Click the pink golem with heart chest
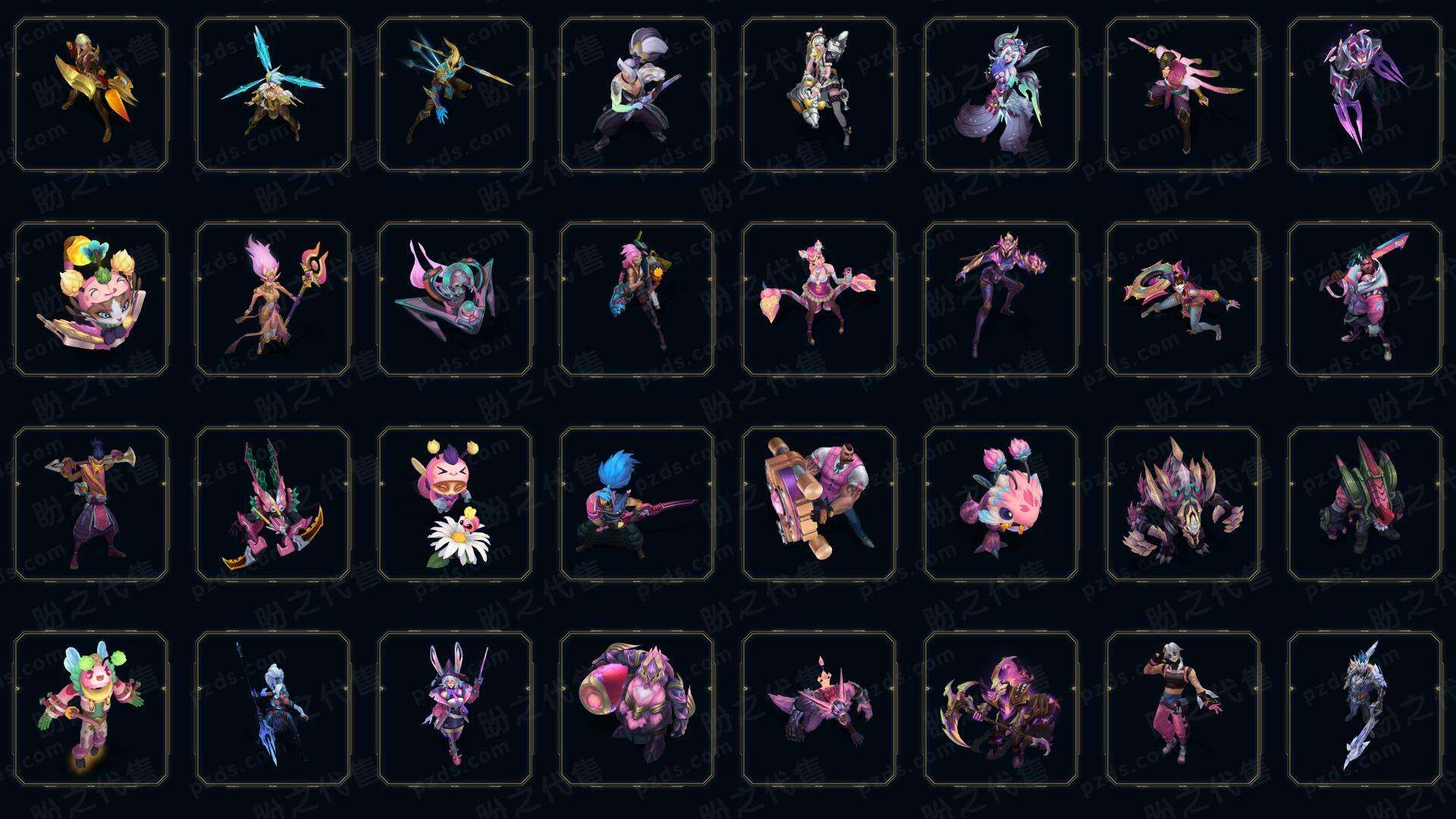1456x819 pixels. point(637,709)
